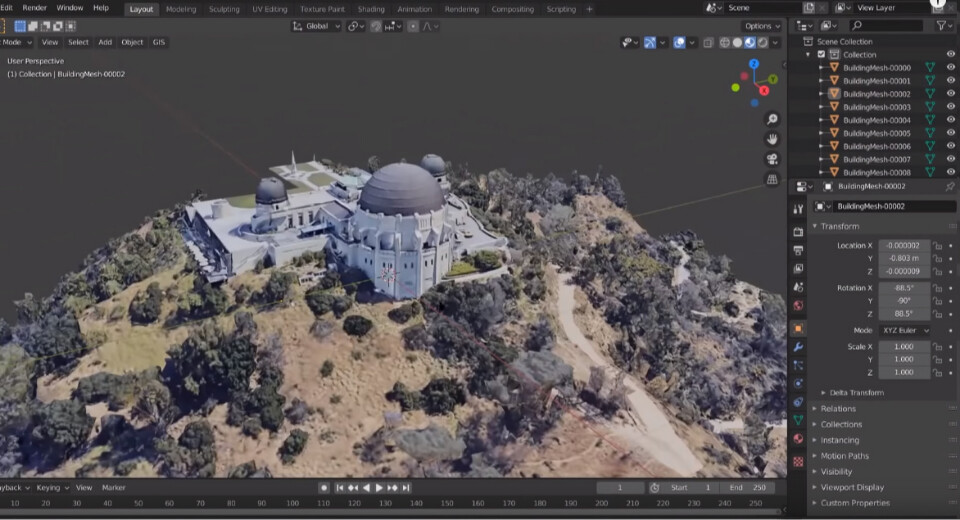This screenshot has height=520, width=960.
Task: Toggle the camera view icon
Action: 772,159
